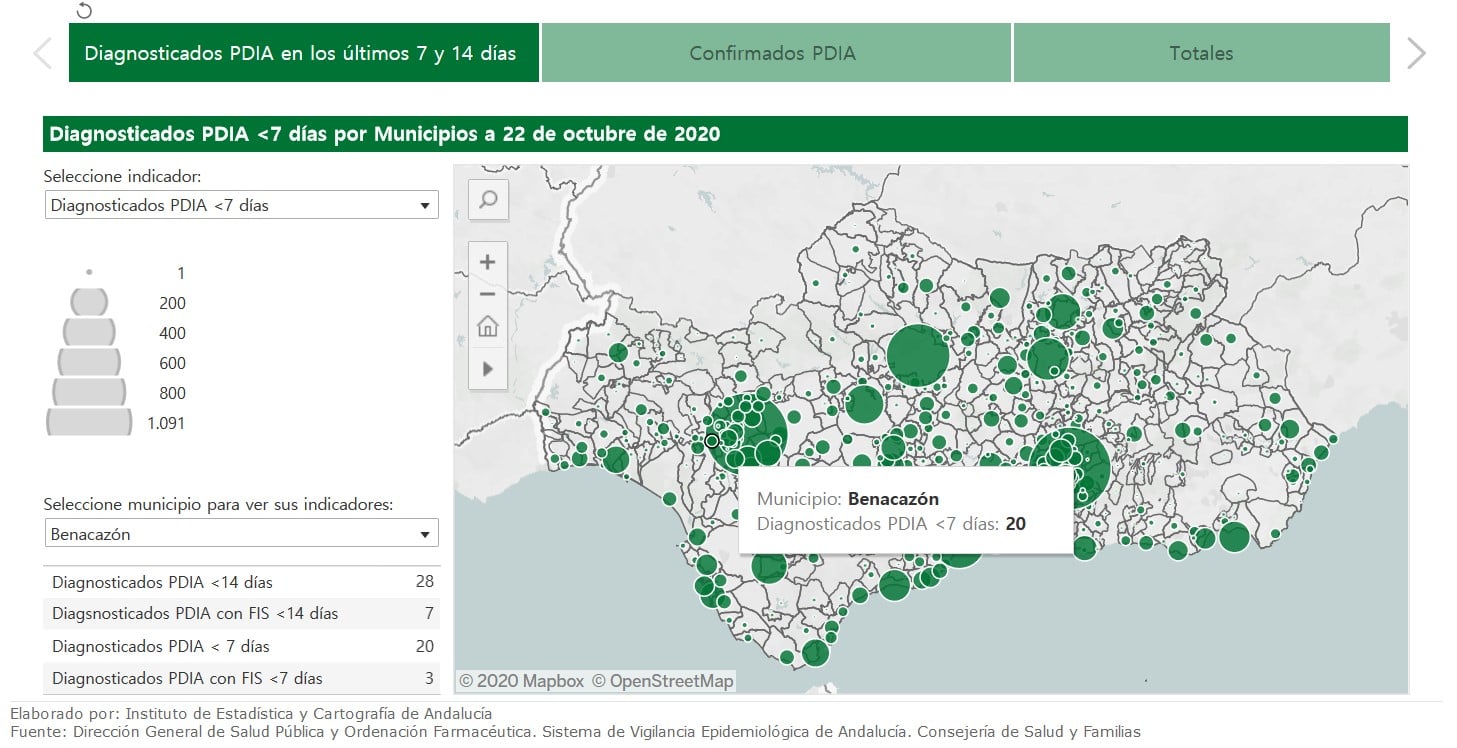Click the Mapbox attribution link

click(x=521, y=681)
